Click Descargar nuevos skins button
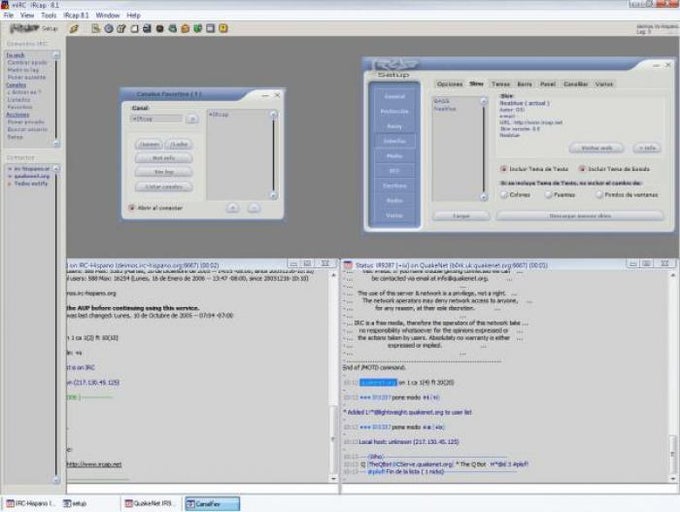Image resolution: width=680 pixels, height=512 pixels. click(x=580, y=215)
